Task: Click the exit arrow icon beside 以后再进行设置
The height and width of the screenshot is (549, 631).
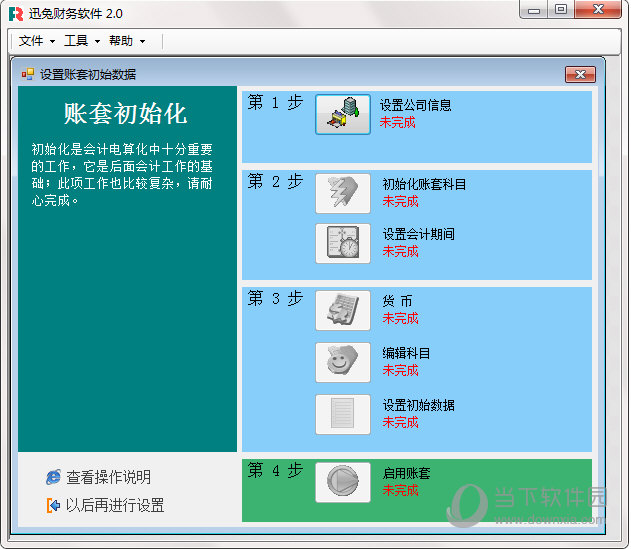Action: click(54, 506)
